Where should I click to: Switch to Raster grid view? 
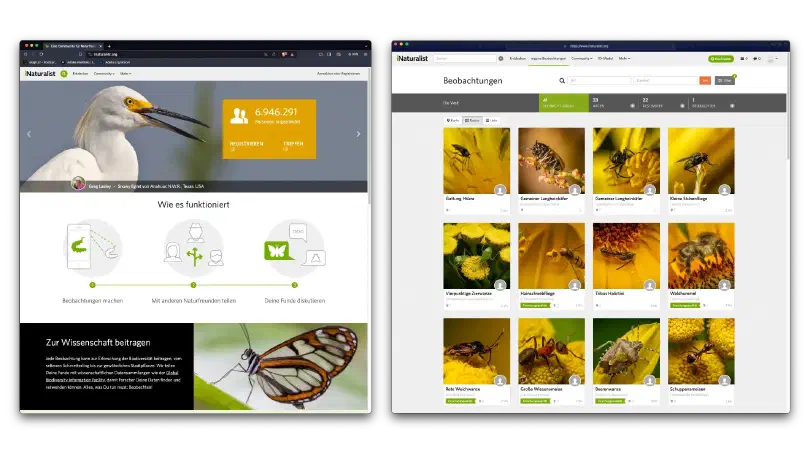[472, 120]
